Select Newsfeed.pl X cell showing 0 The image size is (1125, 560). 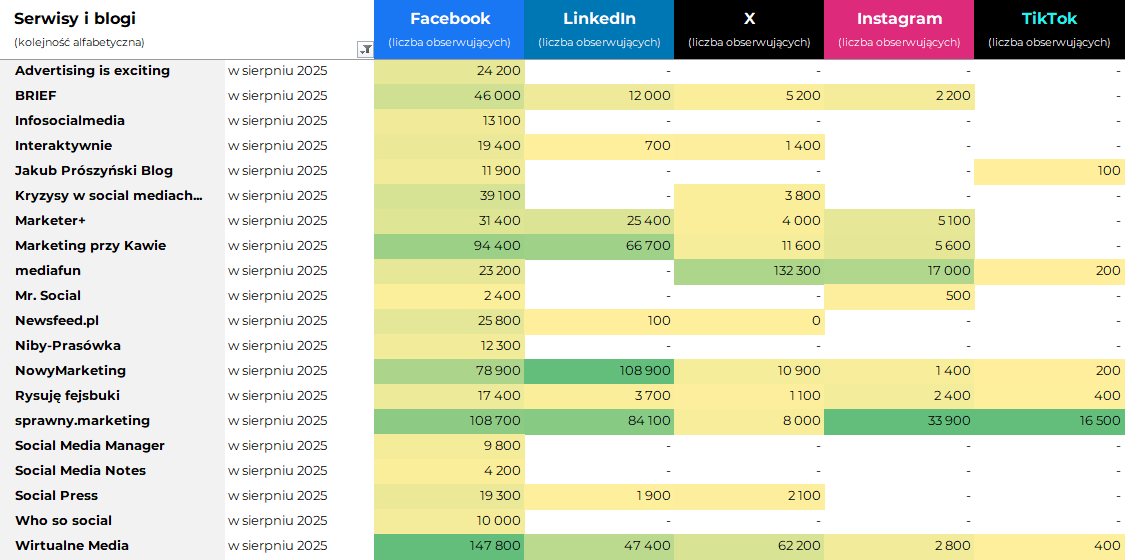point(749,321)
